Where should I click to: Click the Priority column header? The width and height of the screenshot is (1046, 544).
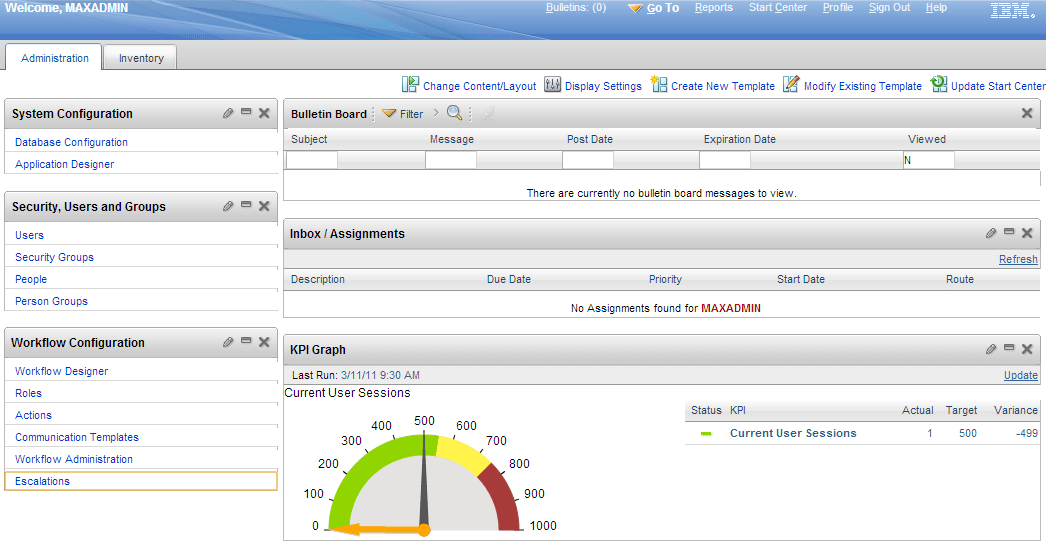665,279
